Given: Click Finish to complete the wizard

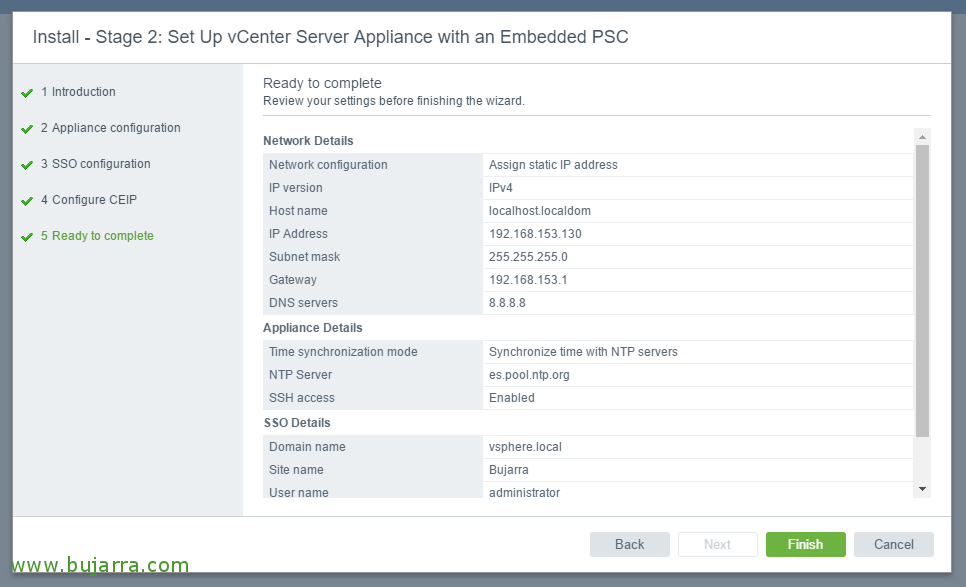Looking at the screenshot, I should (x=806, y=544).
